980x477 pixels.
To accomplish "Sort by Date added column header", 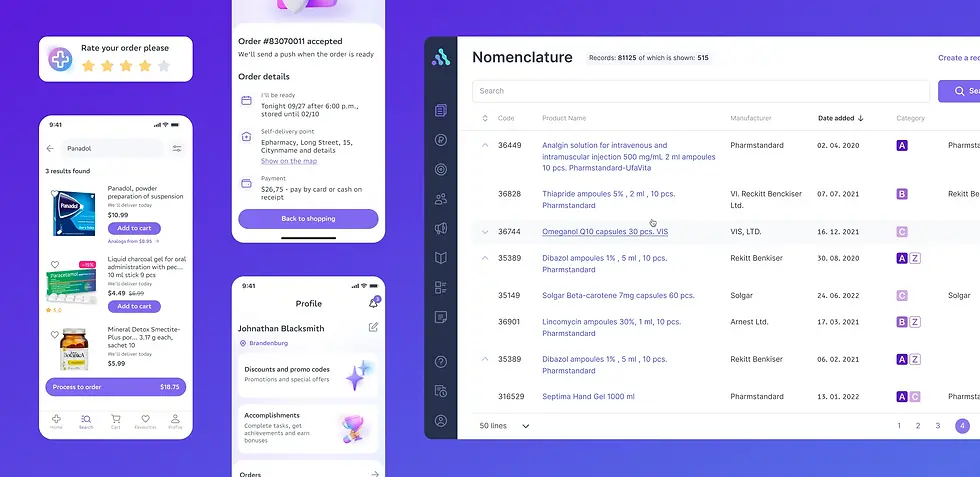I will [x=841, y=118].
